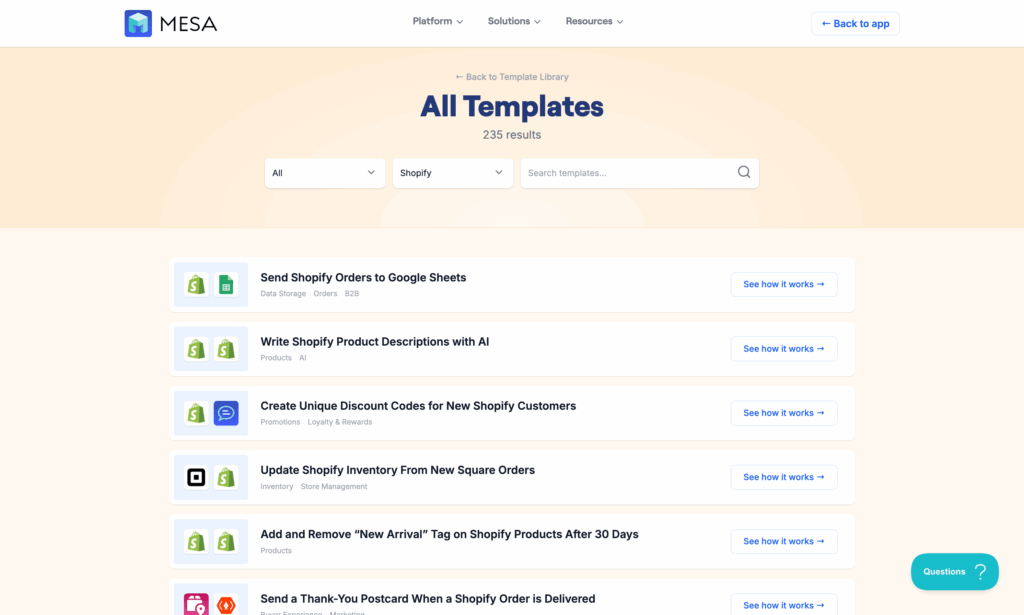See how Square Orders inventory template works
Image resolution: width=1024 pixels, height=615 pixels.
tap(784, 477)
